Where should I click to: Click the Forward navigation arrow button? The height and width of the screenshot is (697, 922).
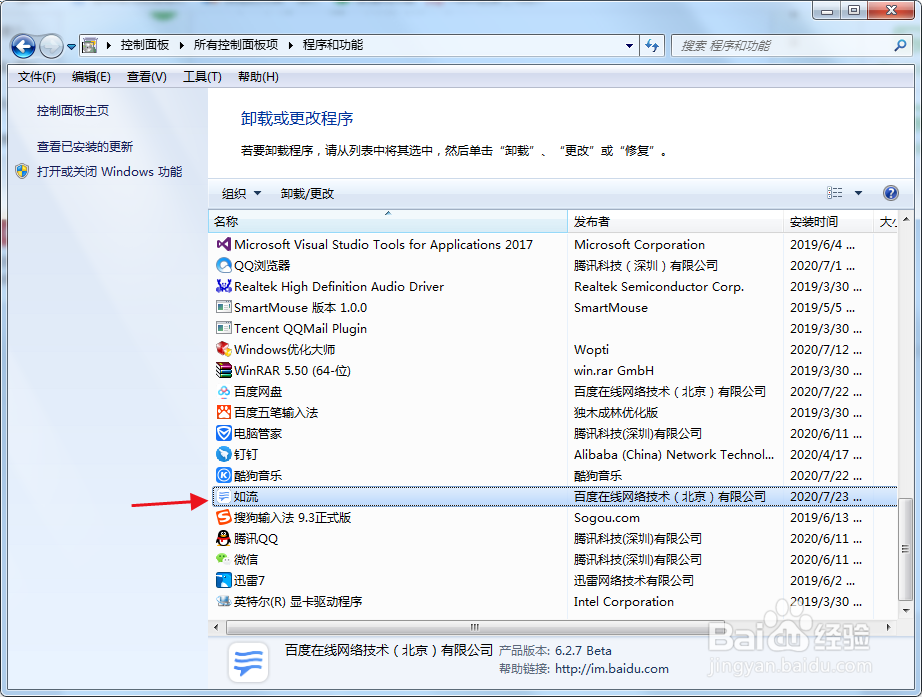tap(51, 46)
